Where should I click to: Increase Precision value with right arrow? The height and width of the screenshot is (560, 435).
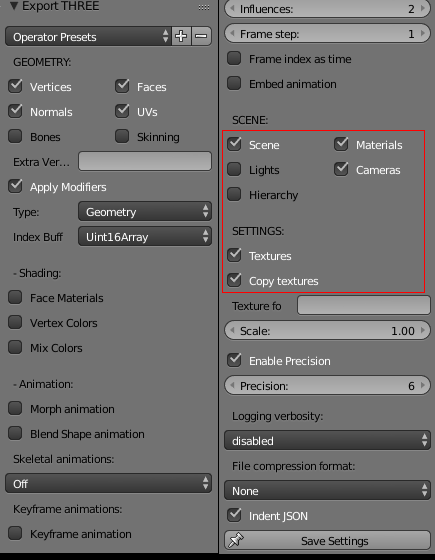tap(423, 385)
